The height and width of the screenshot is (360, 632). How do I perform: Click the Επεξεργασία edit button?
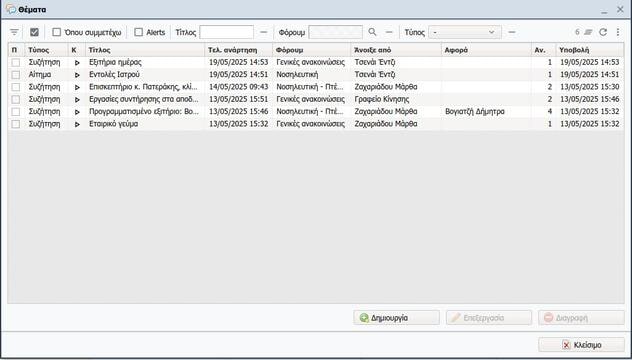coord(489,318)
